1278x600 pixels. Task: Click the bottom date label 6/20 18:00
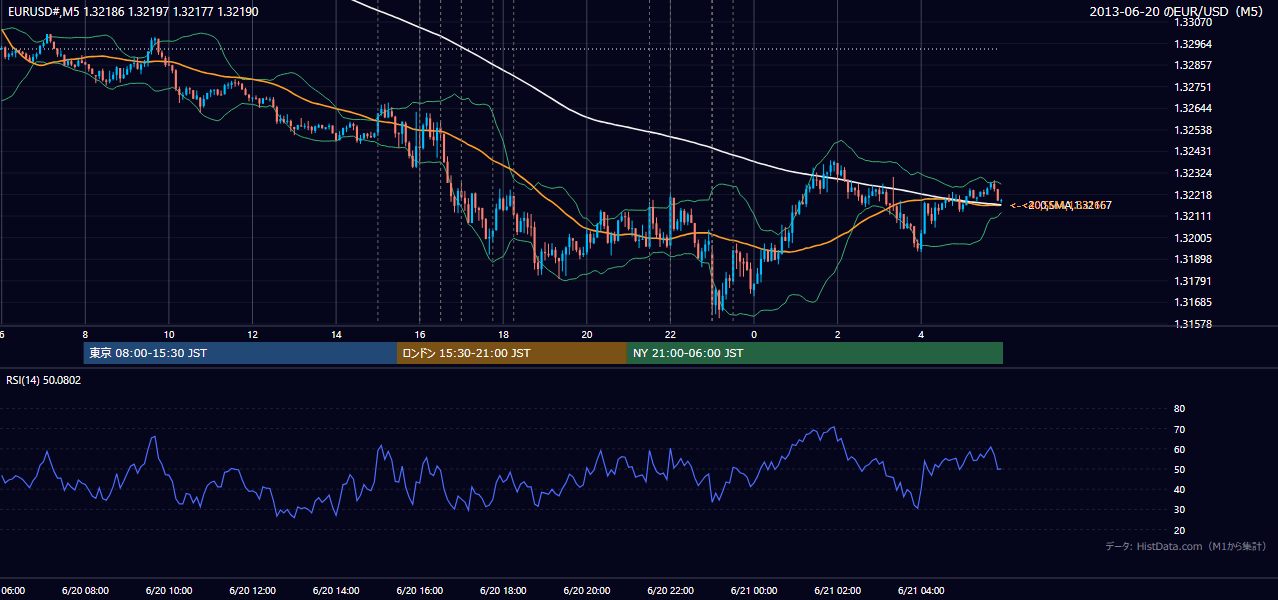503,591
